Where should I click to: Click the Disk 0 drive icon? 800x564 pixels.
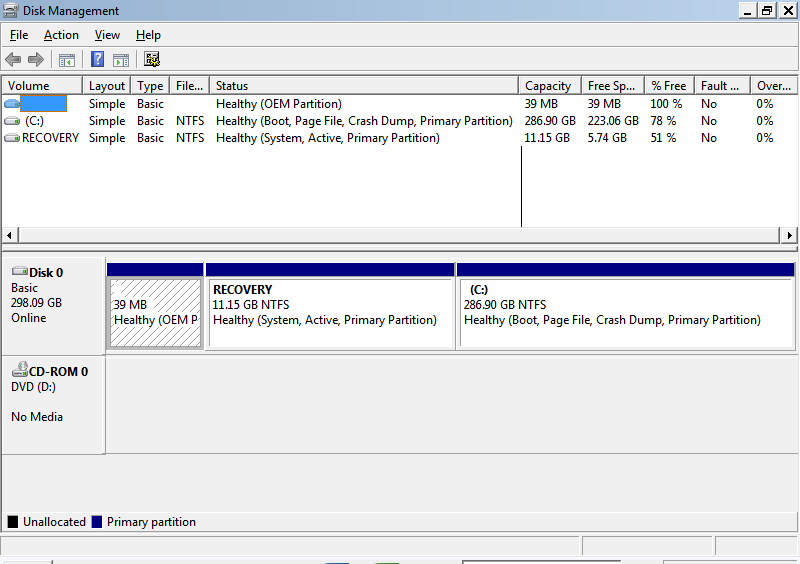[x=20, y=271]
